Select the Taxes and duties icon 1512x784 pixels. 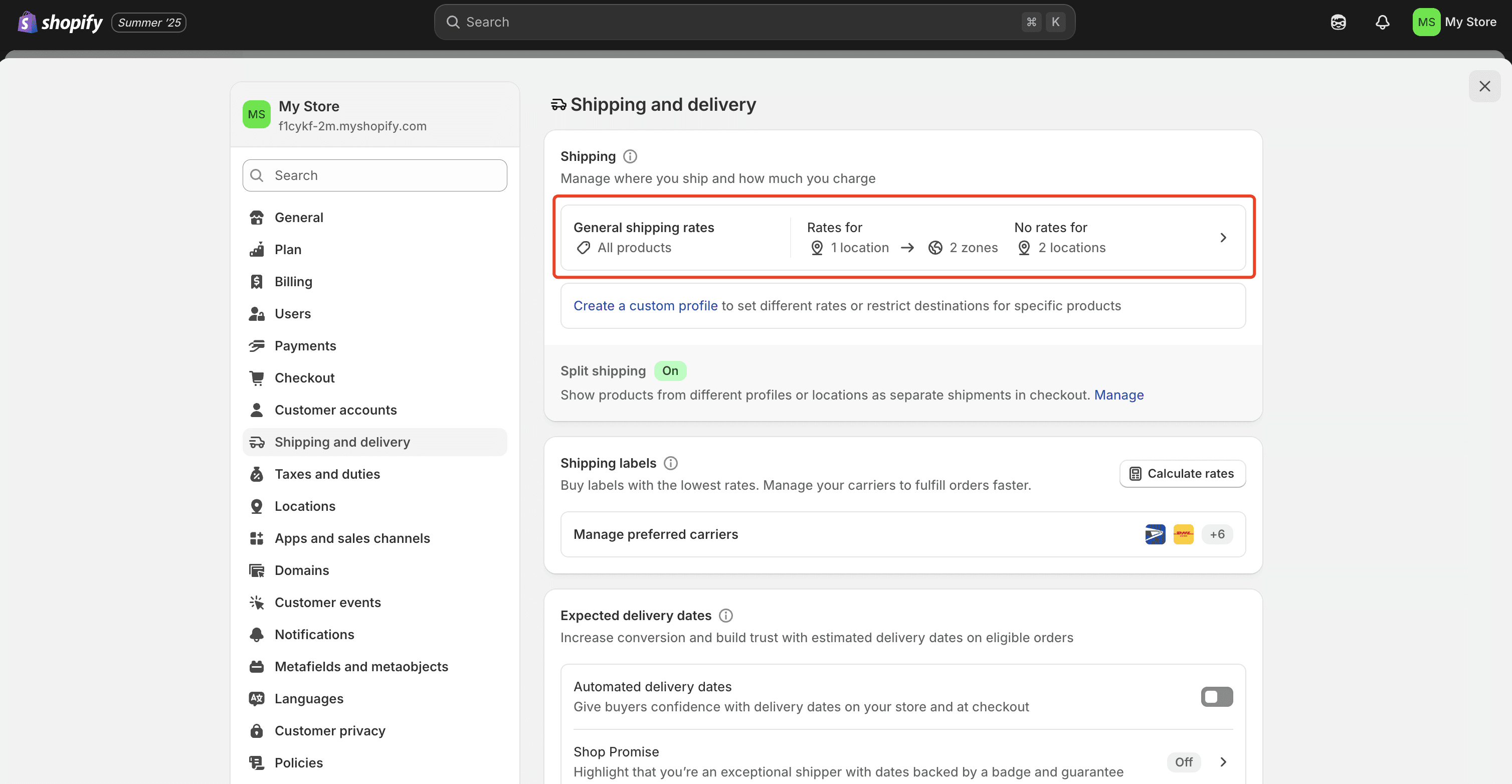coord(257,474)
